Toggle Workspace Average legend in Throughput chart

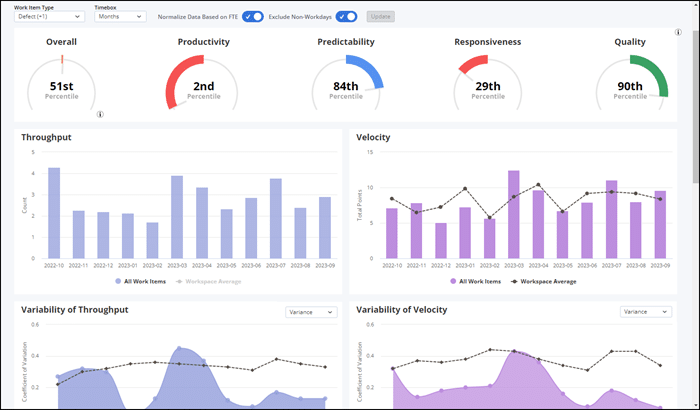pos(209,281)
